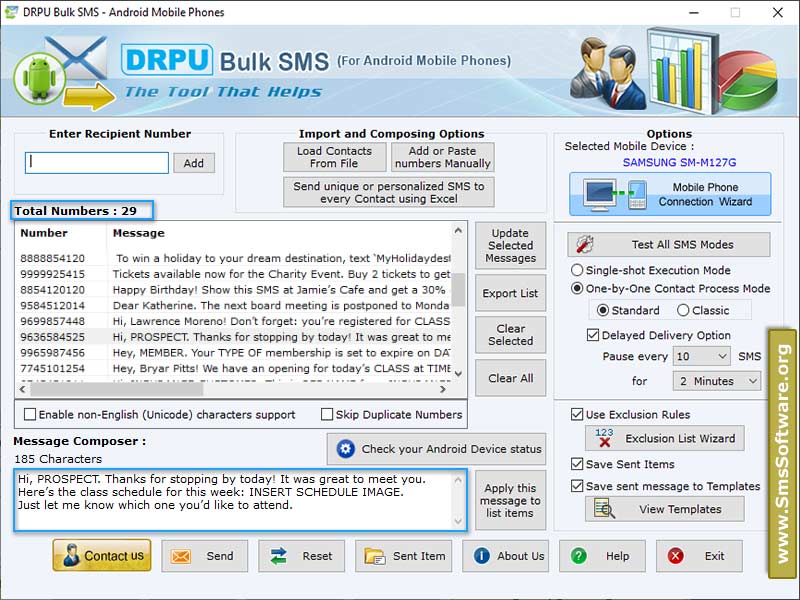Clear All numbers from the list
The width and height of the screenshot is (800, 600).
tap(510, 378)
